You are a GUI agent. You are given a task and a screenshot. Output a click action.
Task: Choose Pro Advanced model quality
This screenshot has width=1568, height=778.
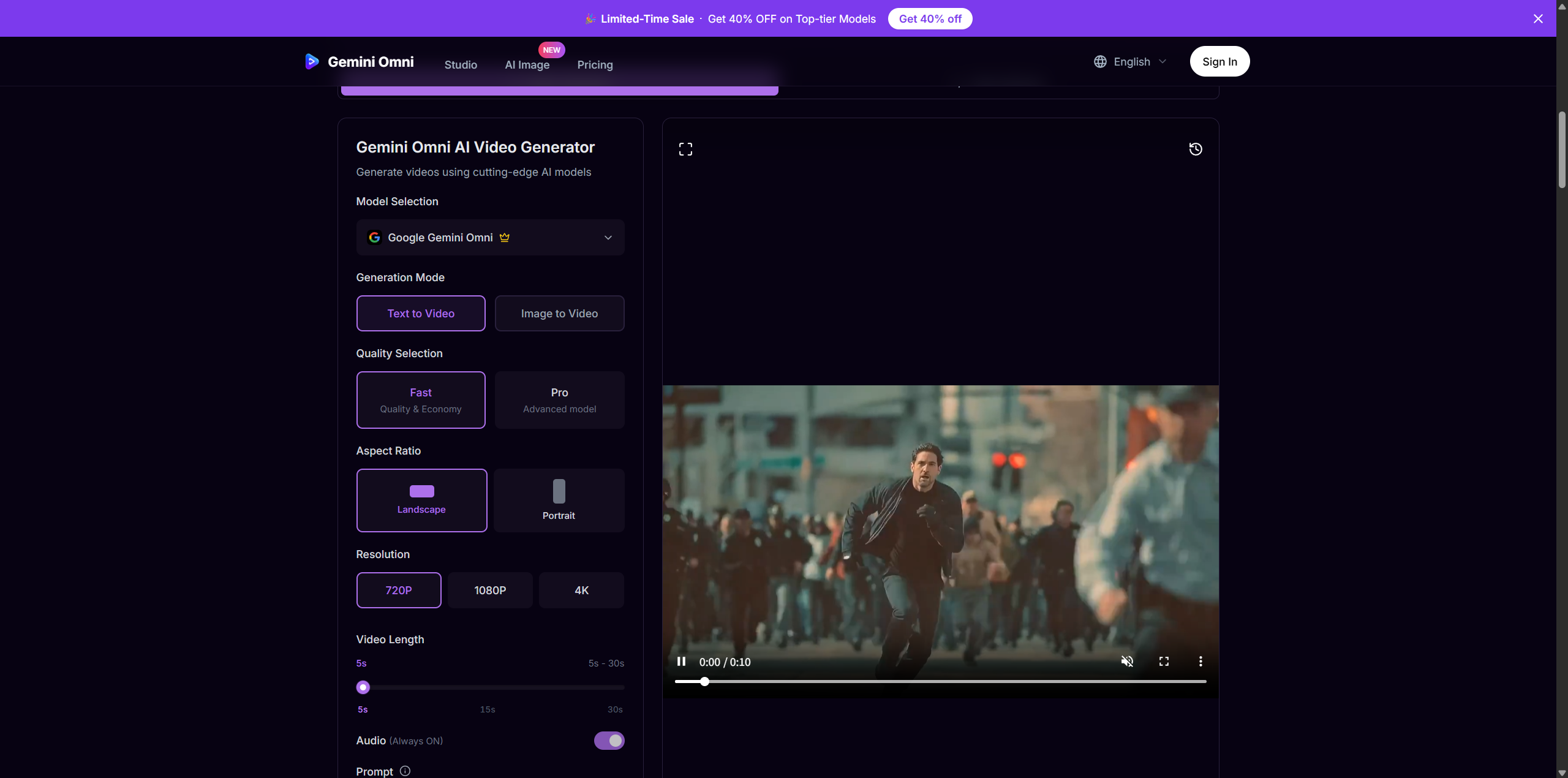[559, 400]
